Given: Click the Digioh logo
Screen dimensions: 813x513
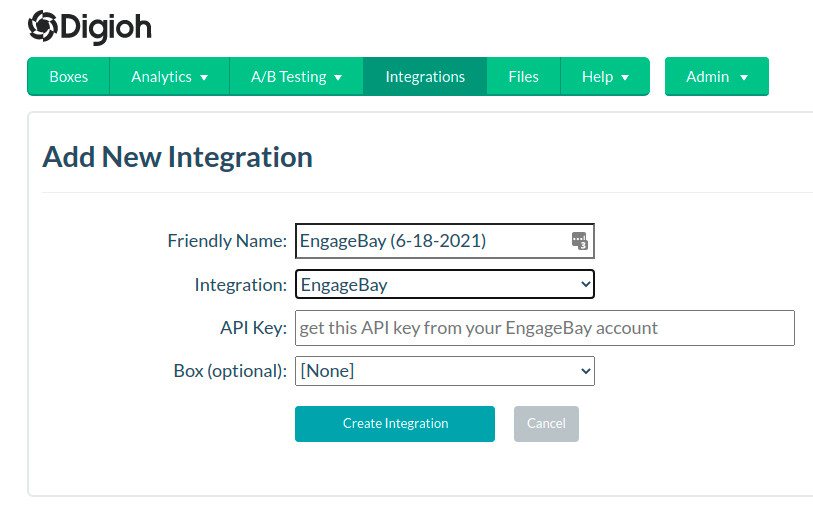Looking at the screenshot, I should point(90,27).
